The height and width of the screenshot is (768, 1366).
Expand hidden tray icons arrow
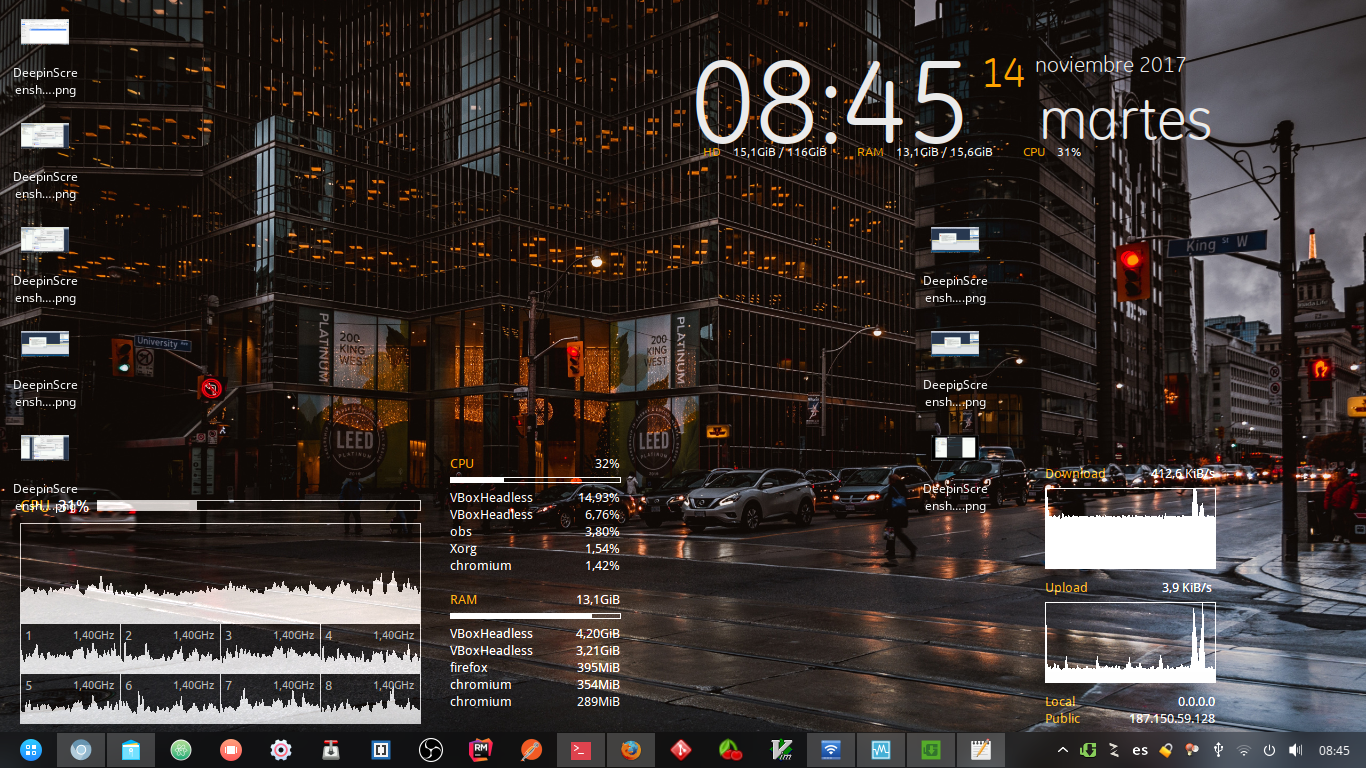tap(1062, 750)
